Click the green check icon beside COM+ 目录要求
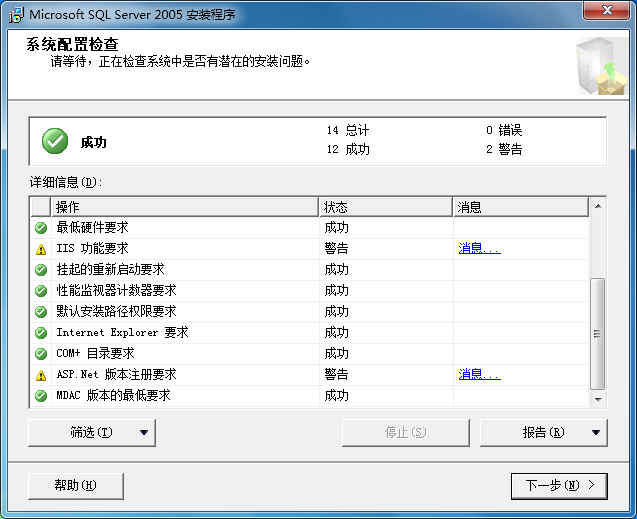The height and width of the screenshot is (519, 637). click(41, 354)
